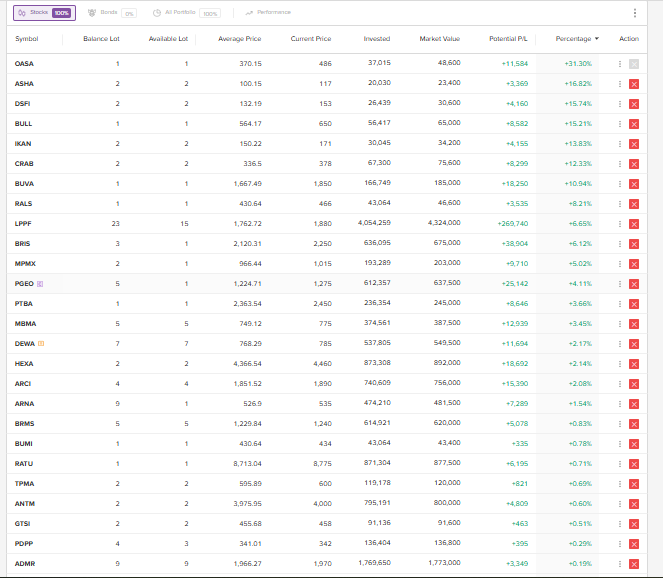Click the Potential P/L column header
The height and width of the screenshot is (578, 663).
click(509, 39)
